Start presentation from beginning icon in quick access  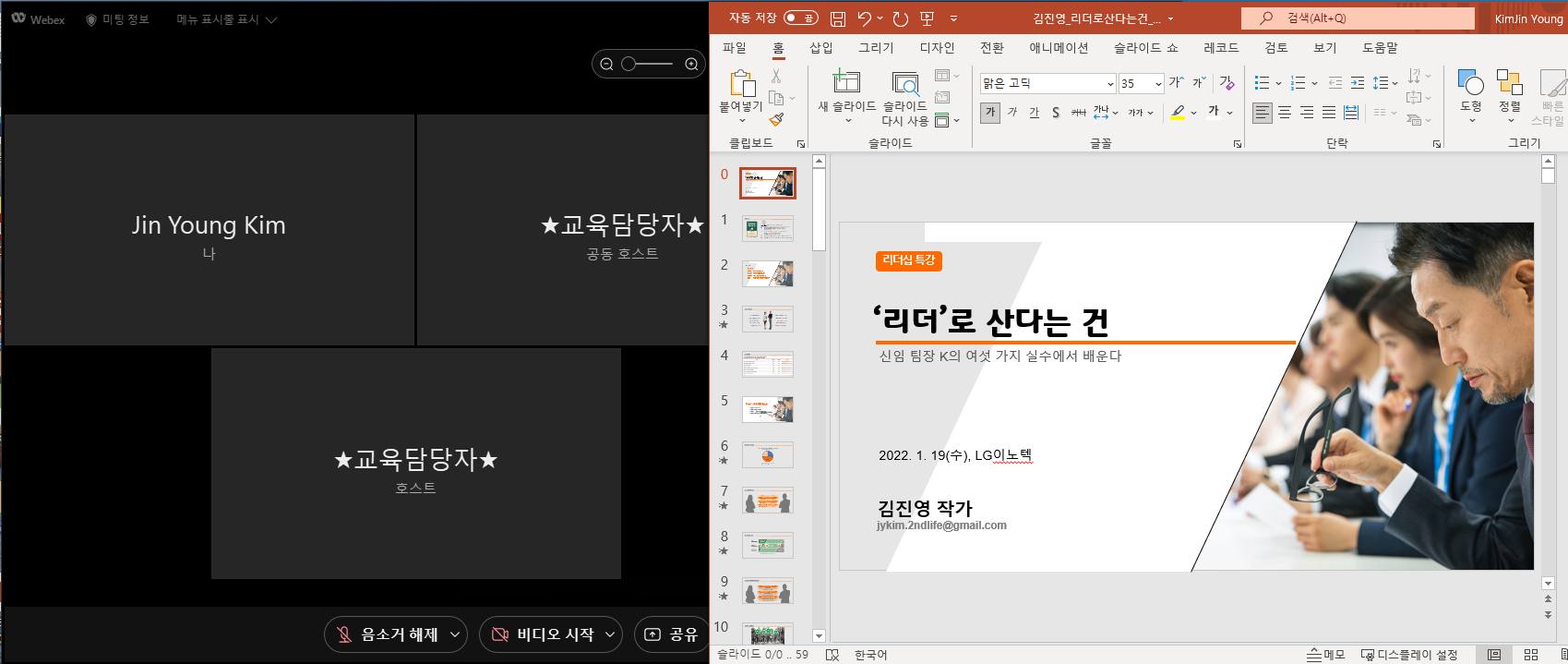coord(928,18)
